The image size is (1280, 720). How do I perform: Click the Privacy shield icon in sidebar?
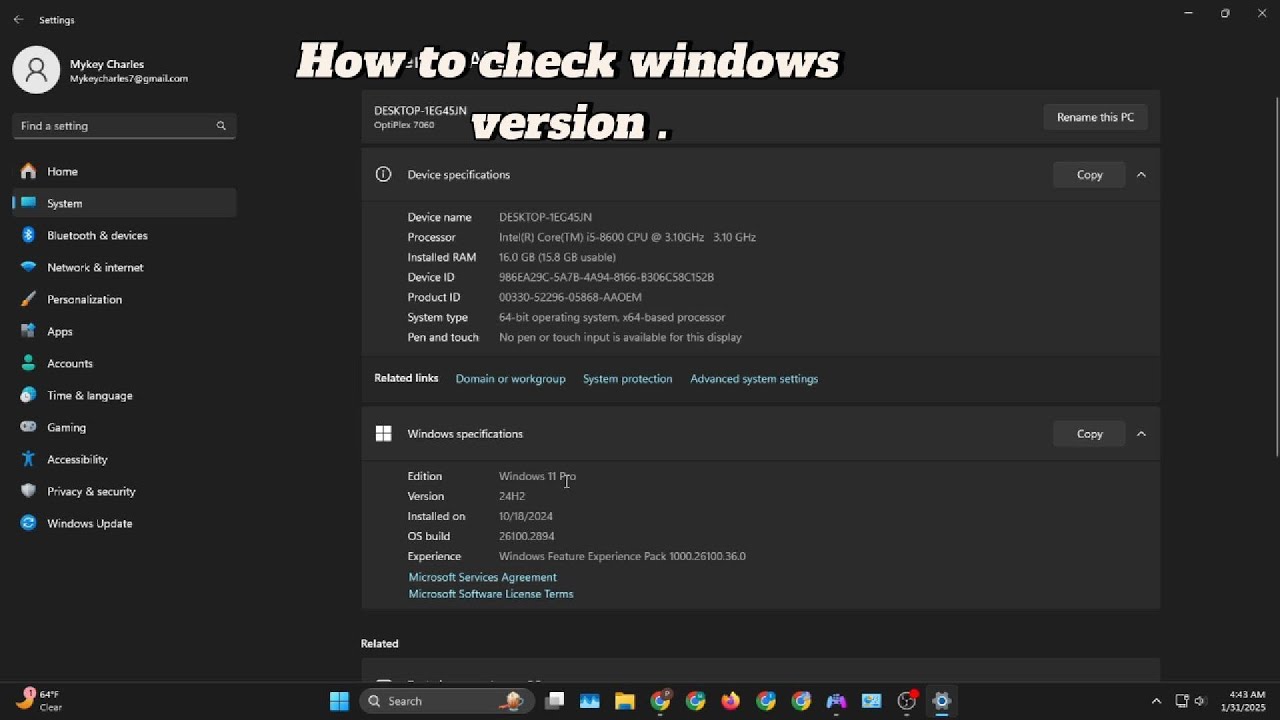28,491
